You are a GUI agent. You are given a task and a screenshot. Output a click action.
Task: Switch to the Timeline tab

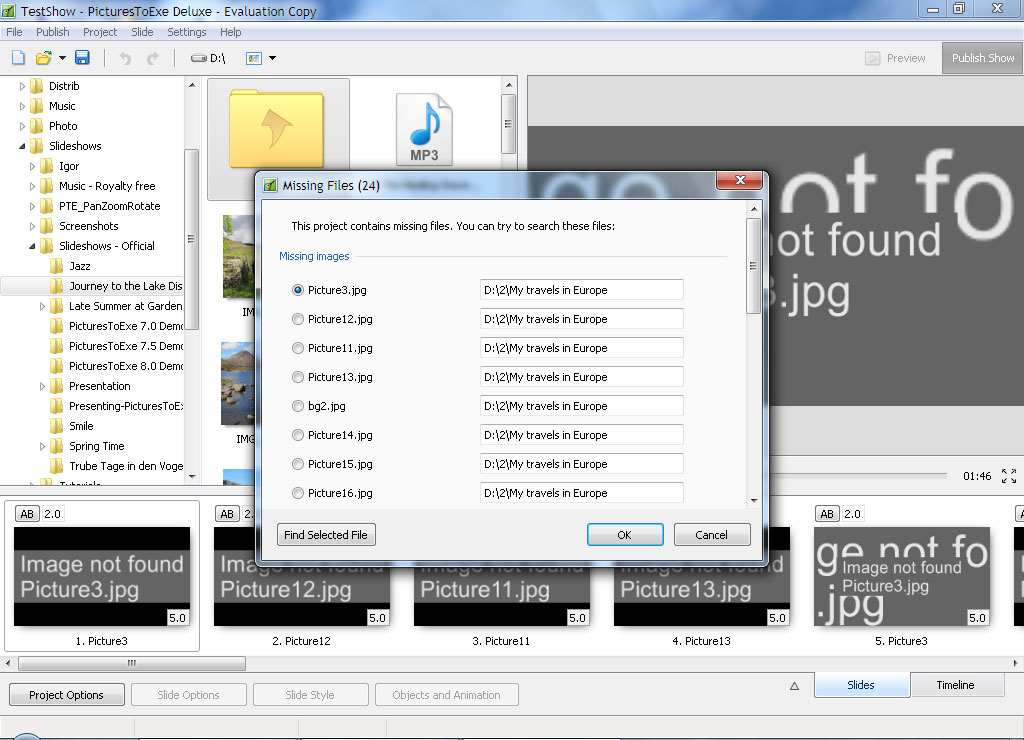coord(955,685)
